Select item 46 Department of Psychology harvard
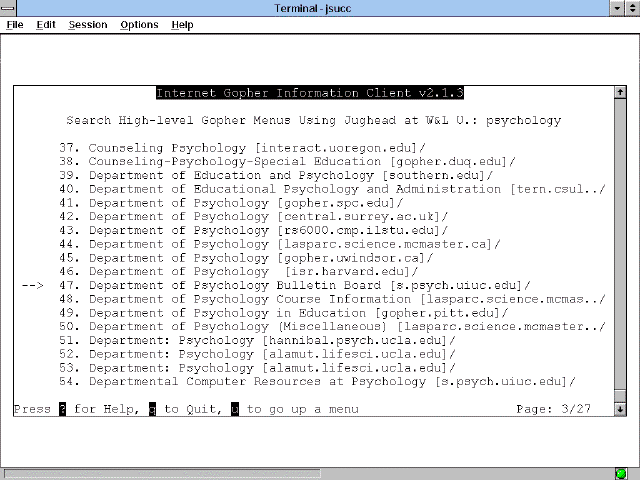The width and height of the screenshot is (640, 480). point(238,272)
